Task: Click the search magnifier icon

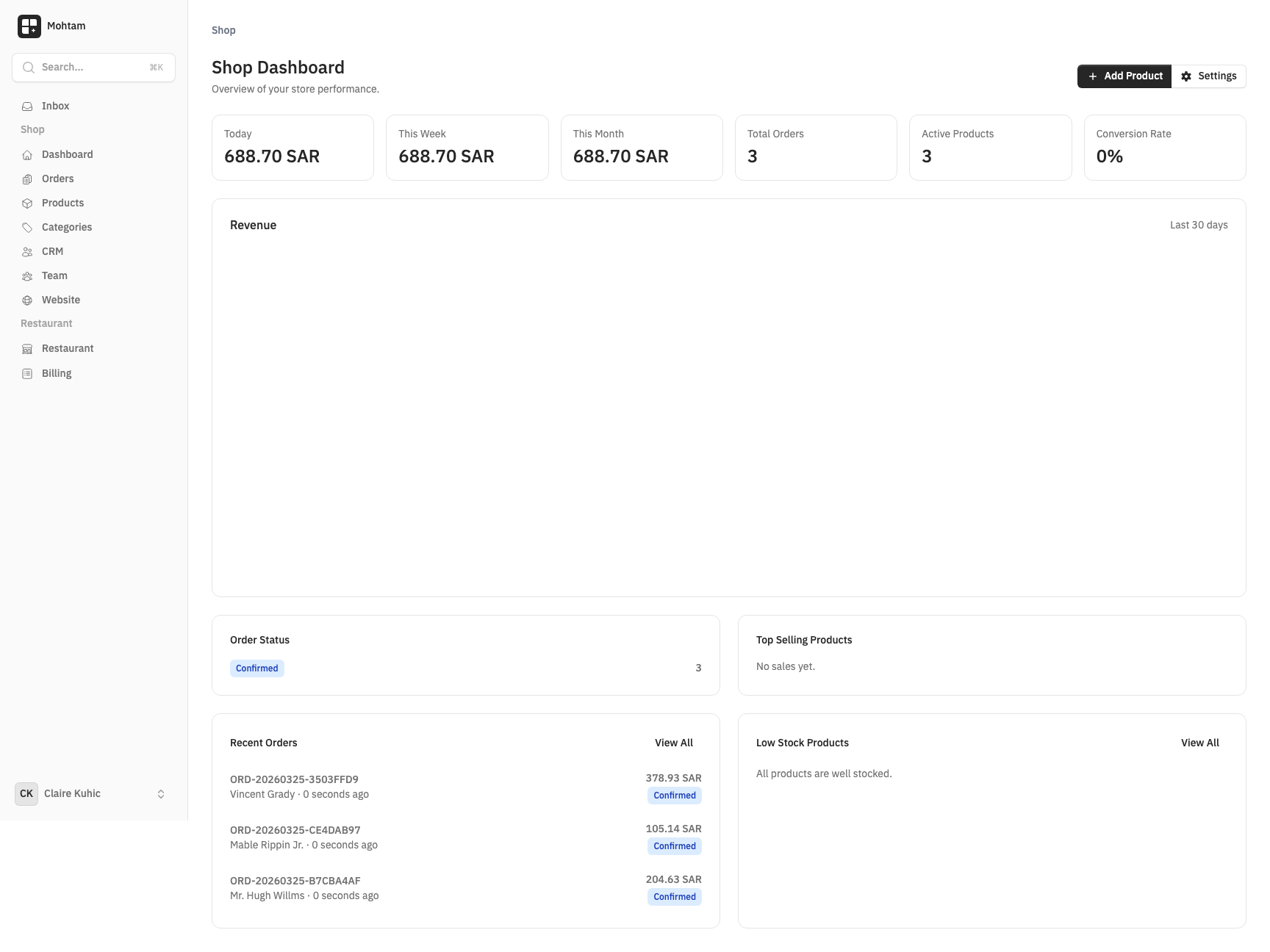Action: point(28,67)
